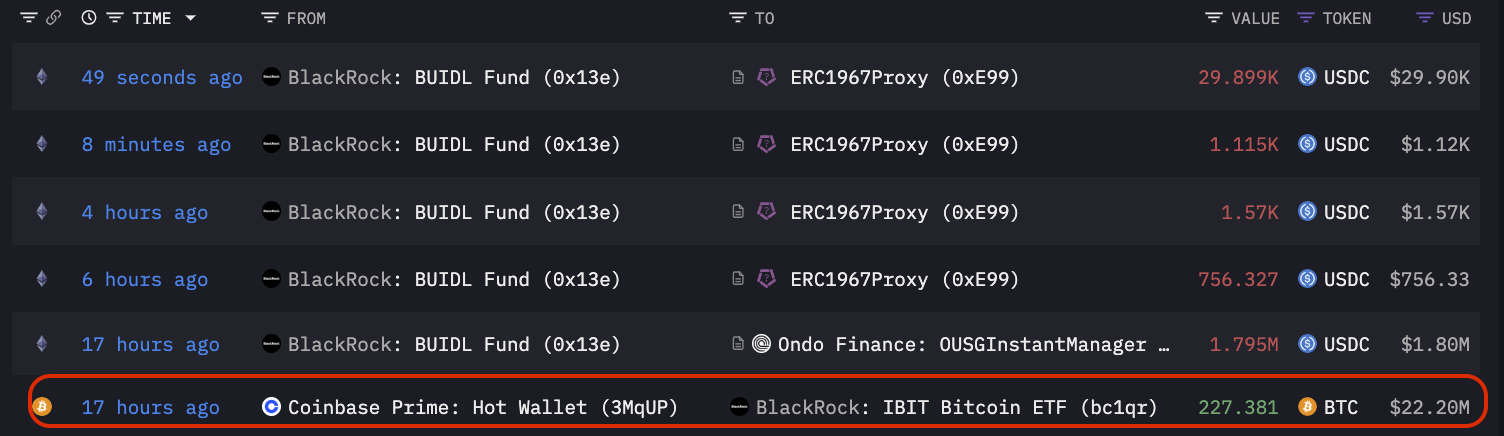Screen dimensions: 1504x436
Task: Click the Ondo Finance logo icon
Action: [x=762, y=345]
